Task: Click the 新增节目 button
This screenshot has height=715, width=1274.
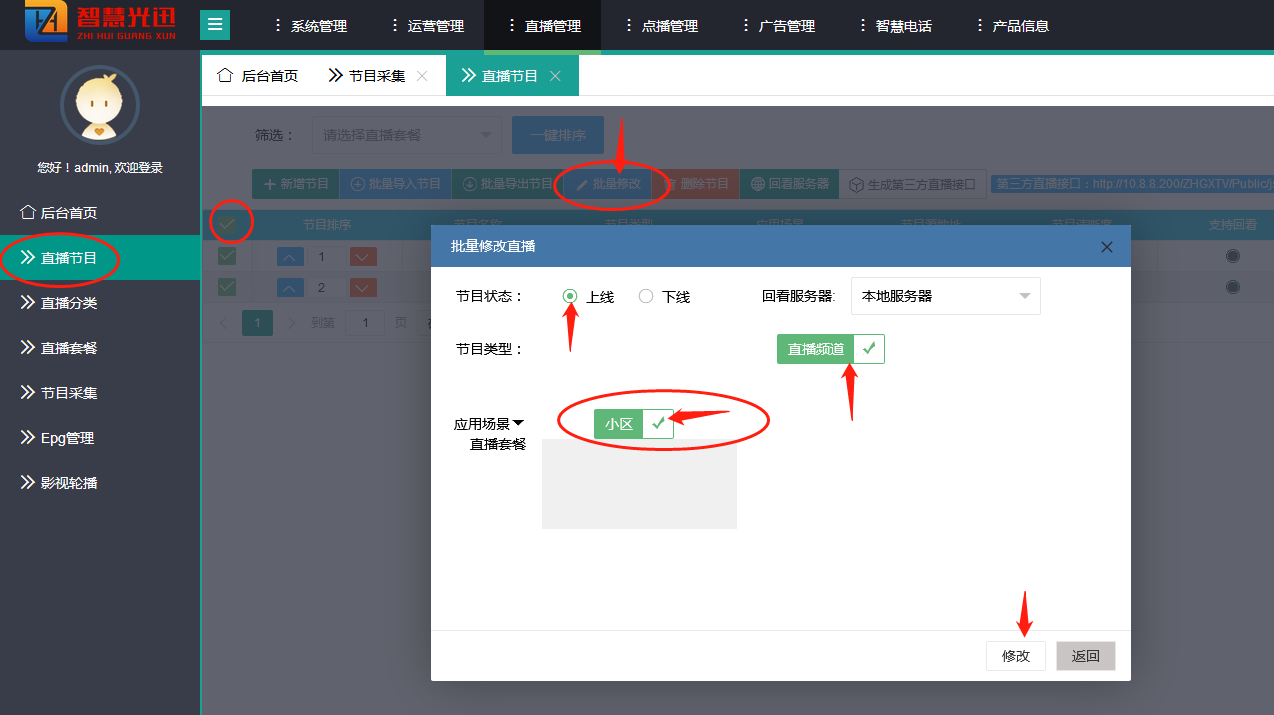Action: [295, 184]
